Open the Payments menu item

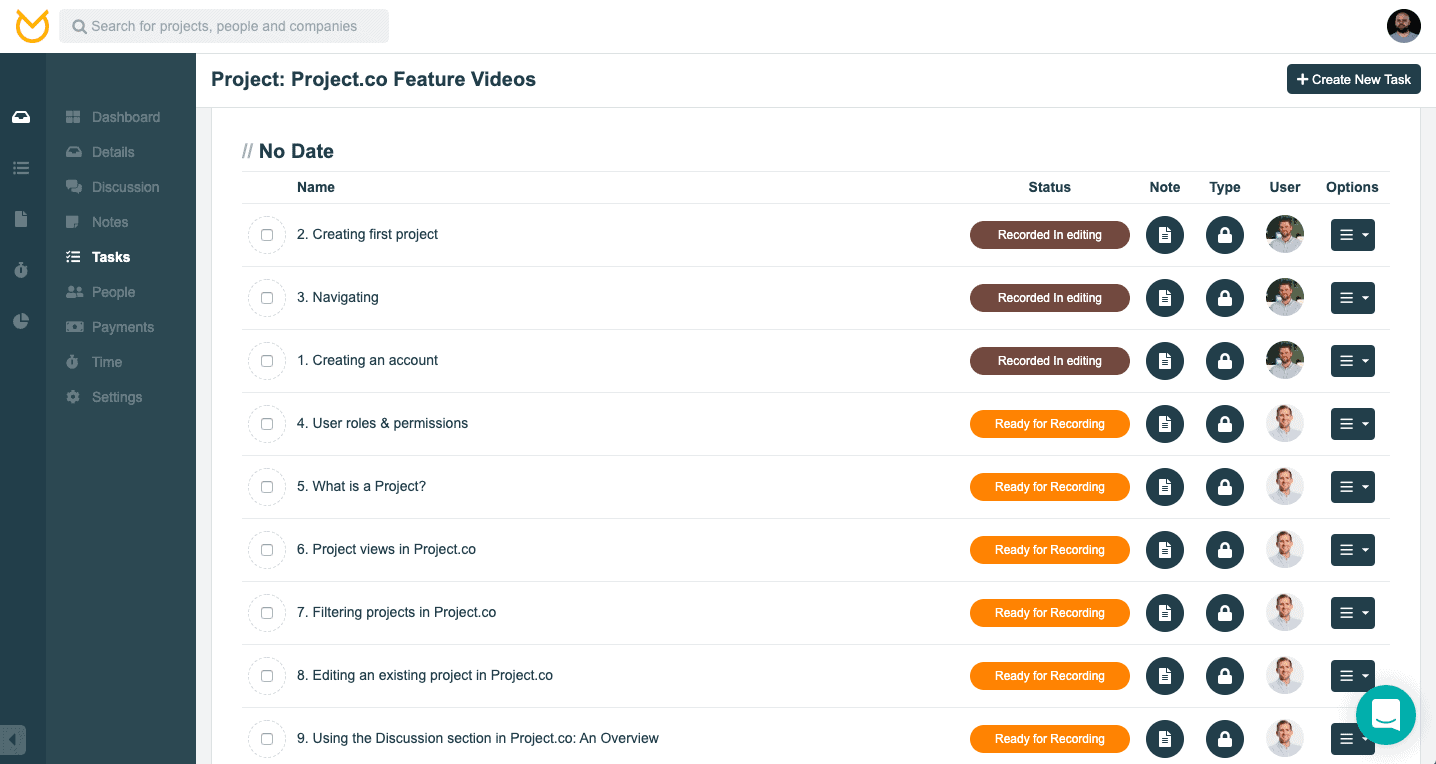tap(122, 327)
